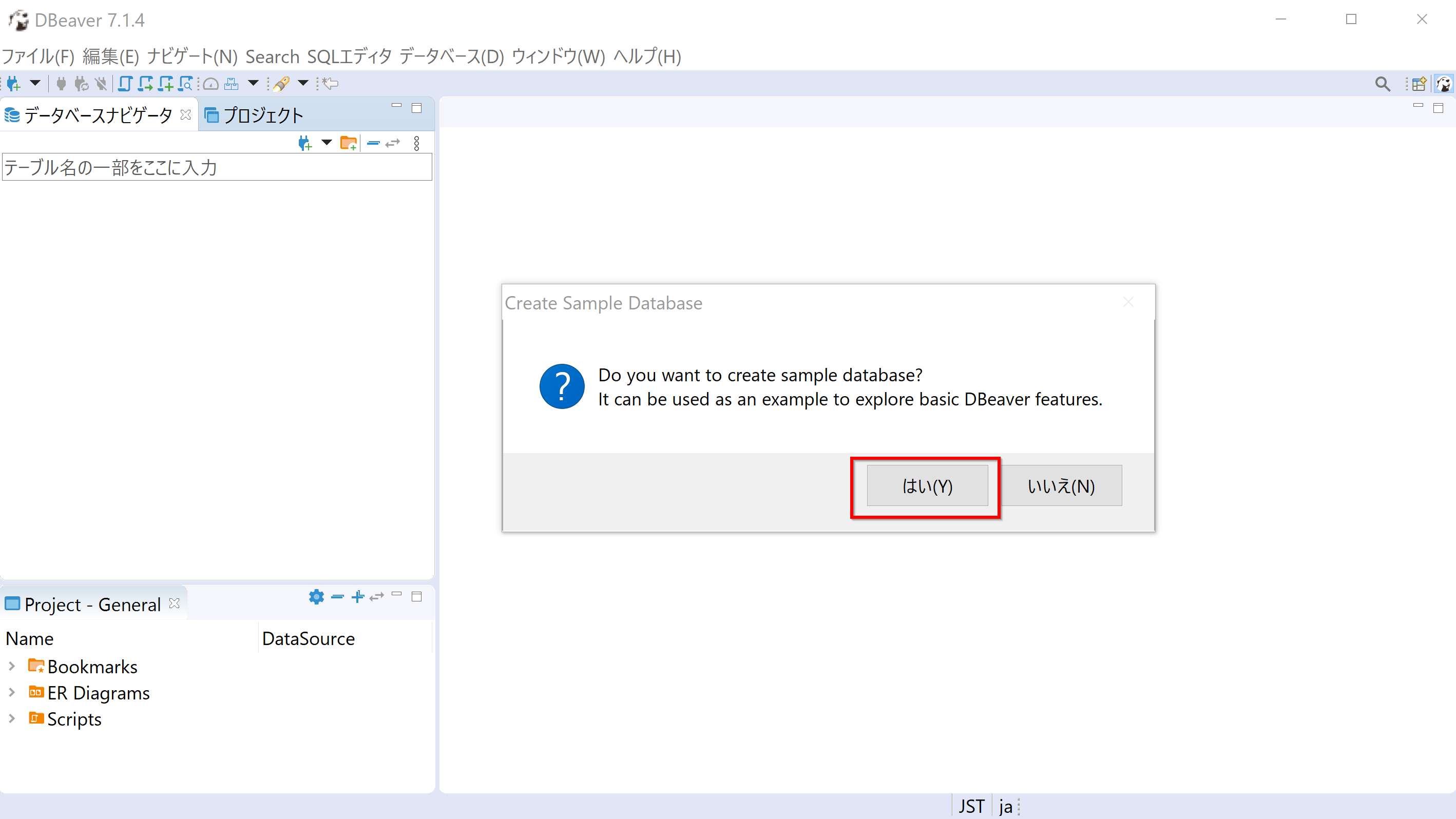
Task: Click the back to last edit location icon
Action: [x=331, y=84]
